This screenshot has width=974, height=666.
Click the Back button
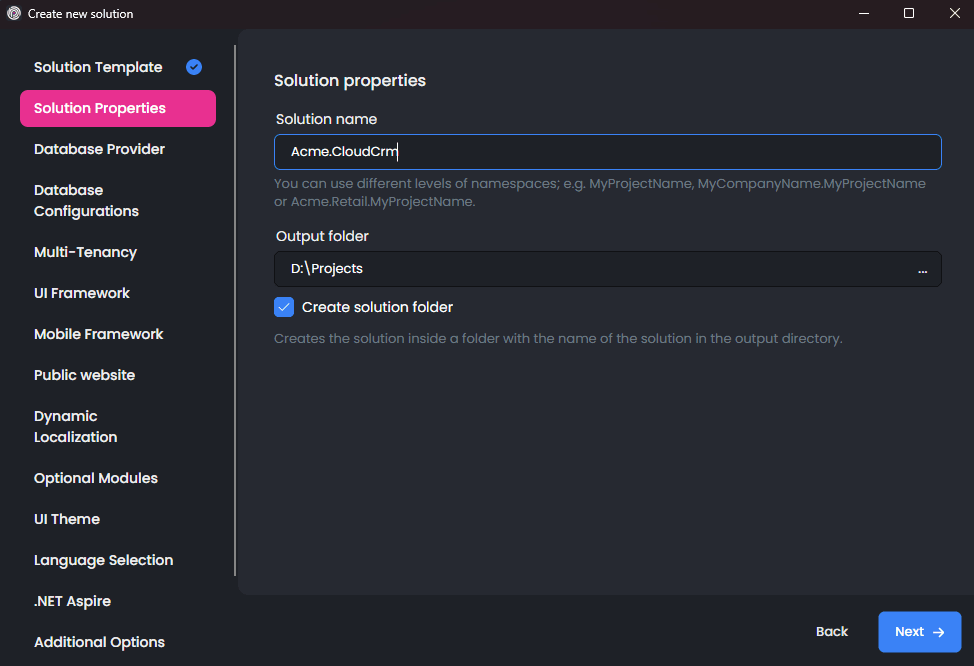click(x=831, y=631)
